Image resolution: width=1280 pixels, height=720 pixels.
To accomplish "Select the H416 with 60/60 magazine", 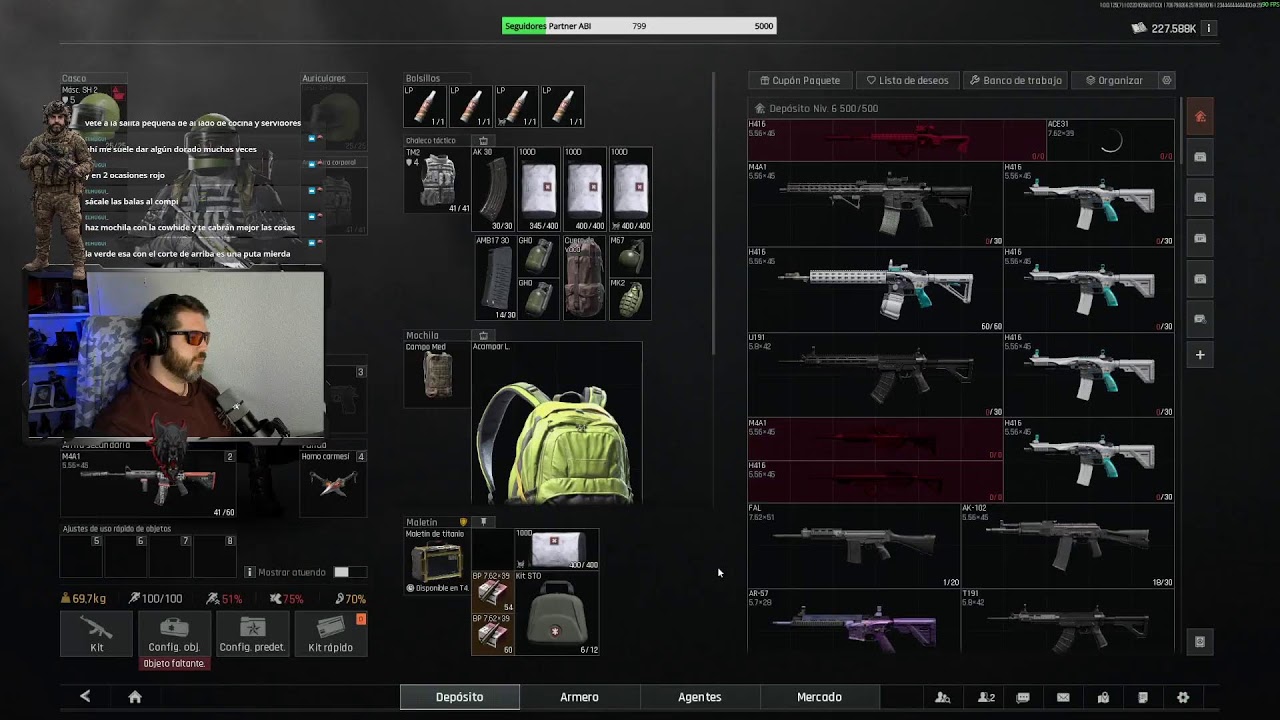I will tap(875, 290).
